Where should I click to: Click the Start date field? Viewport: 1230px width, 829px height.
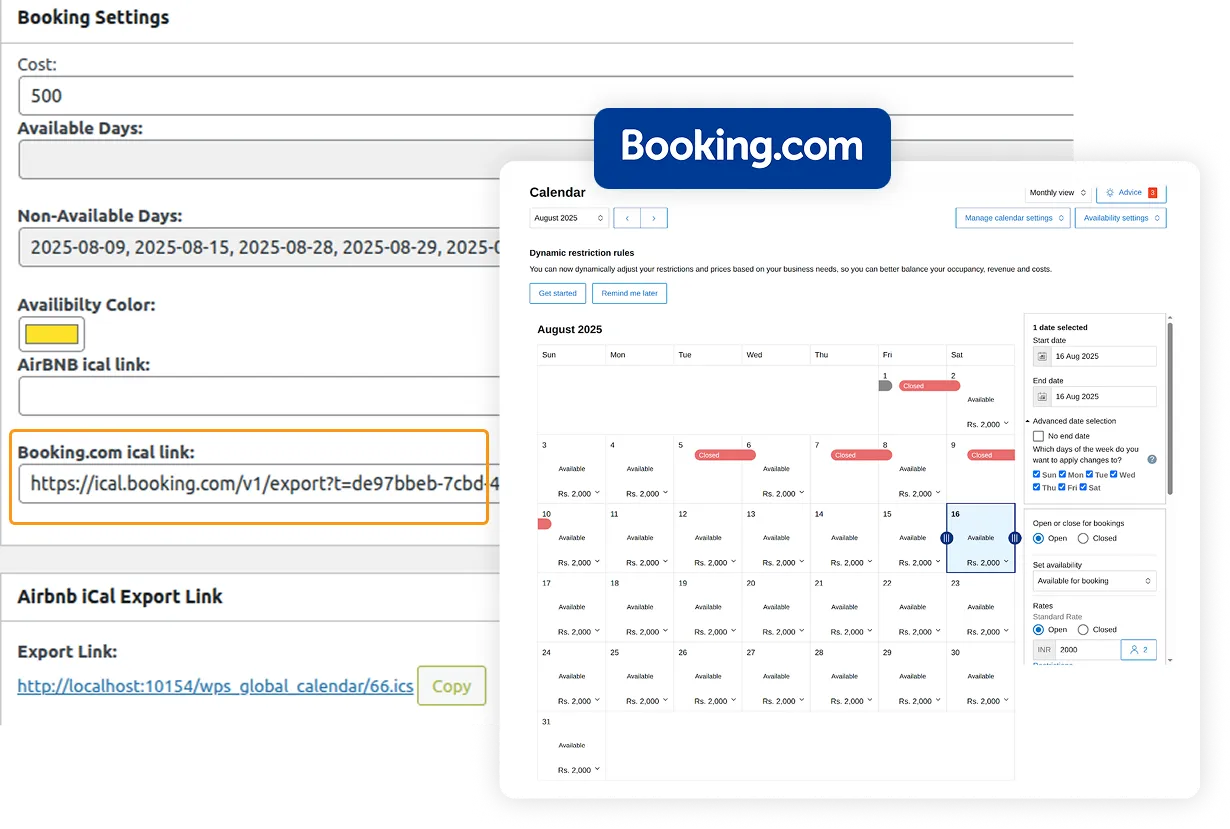click(x=1095, y=356)
